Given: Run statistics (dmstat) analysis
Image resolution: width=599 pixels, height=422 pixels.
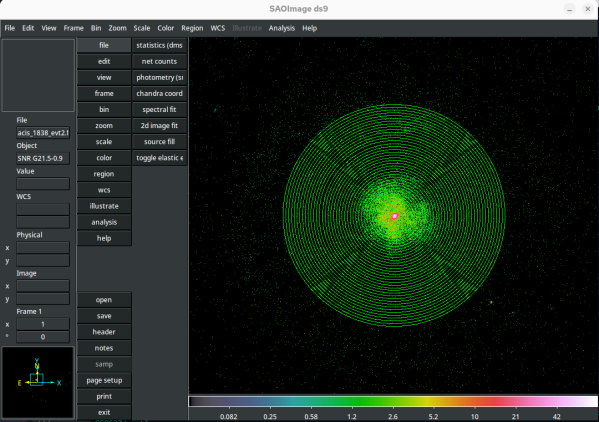Looking at the screenshot, I should coord(159,45).
